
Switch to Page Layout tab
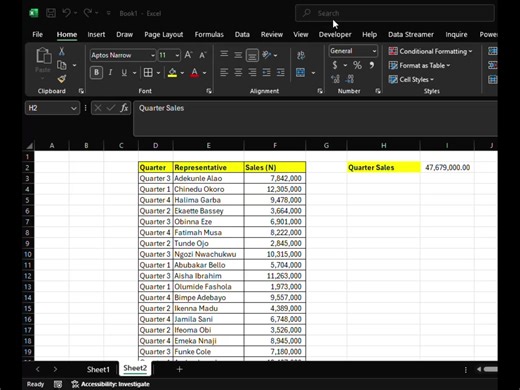tap(164, 34)
